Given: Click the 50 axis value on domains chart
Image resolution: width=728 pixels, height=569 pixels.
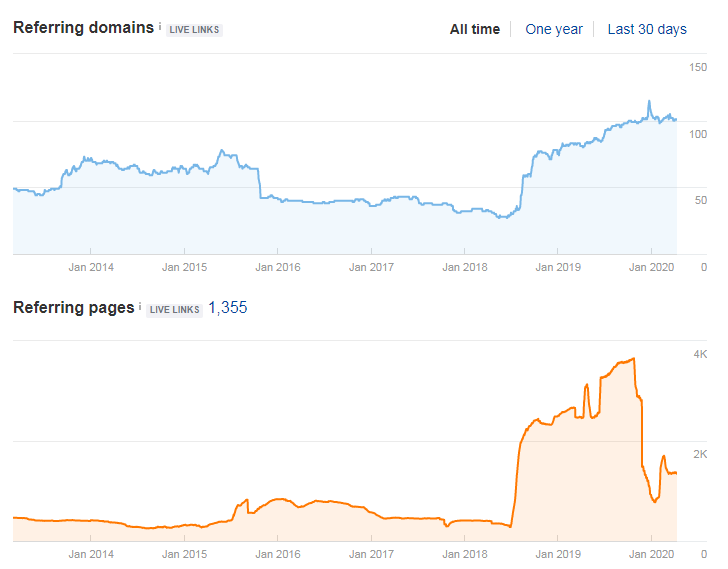Looking at the screenshot, I should 701,200.
